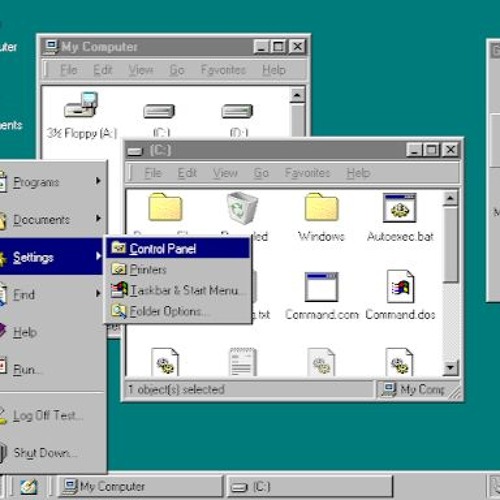The width and height of the screenshot is (500, 500).
Task: Click the C: window title bar drive icon
Action: (135, 151)
